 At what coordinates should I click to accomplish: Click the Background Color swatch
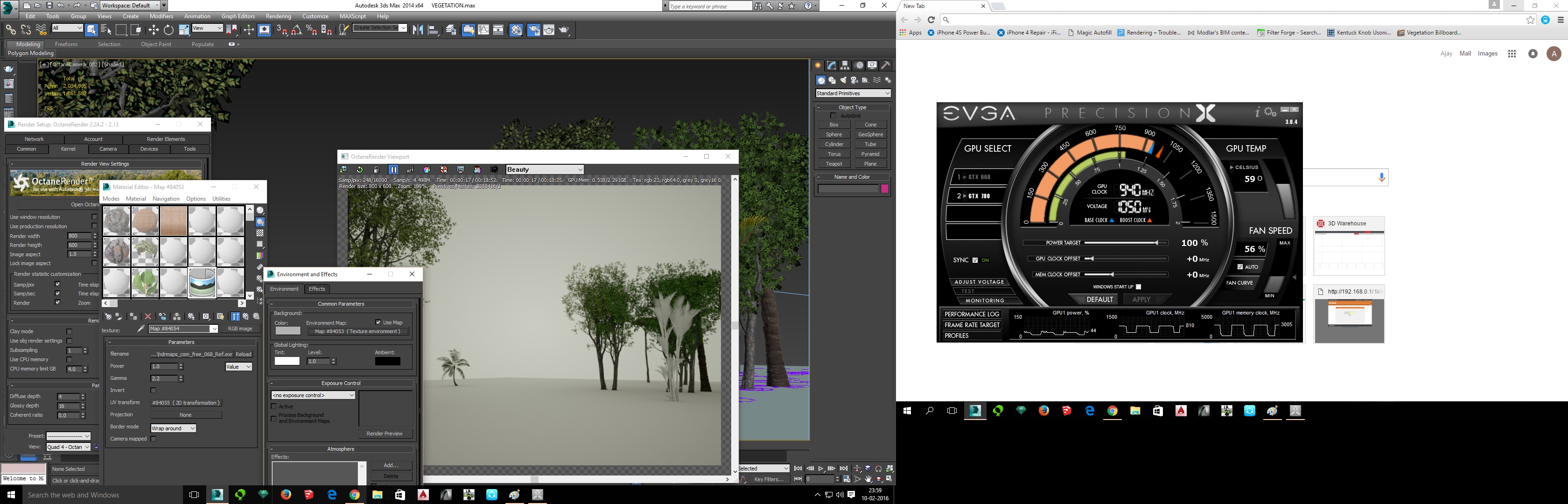point(287,331)
